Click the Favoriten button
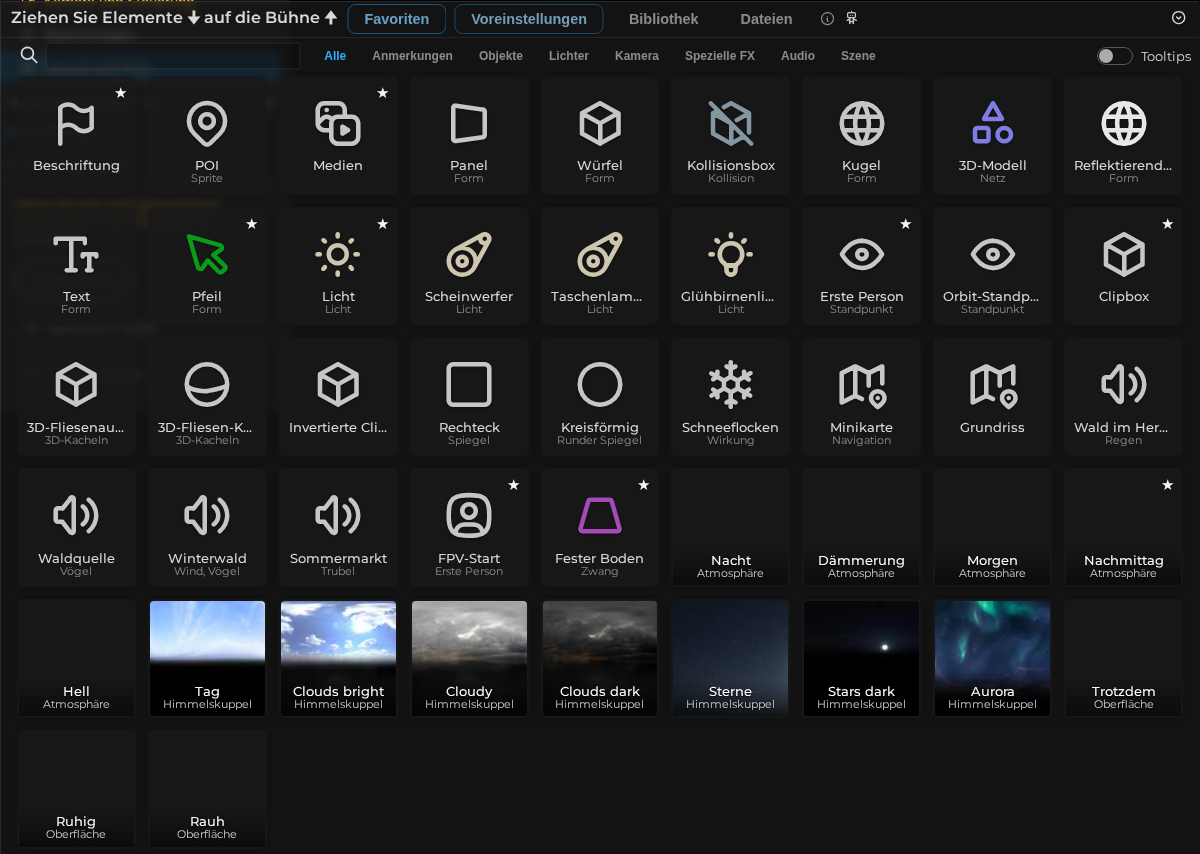Viewport: 1200px width, 854px height. tap(397, 19)
